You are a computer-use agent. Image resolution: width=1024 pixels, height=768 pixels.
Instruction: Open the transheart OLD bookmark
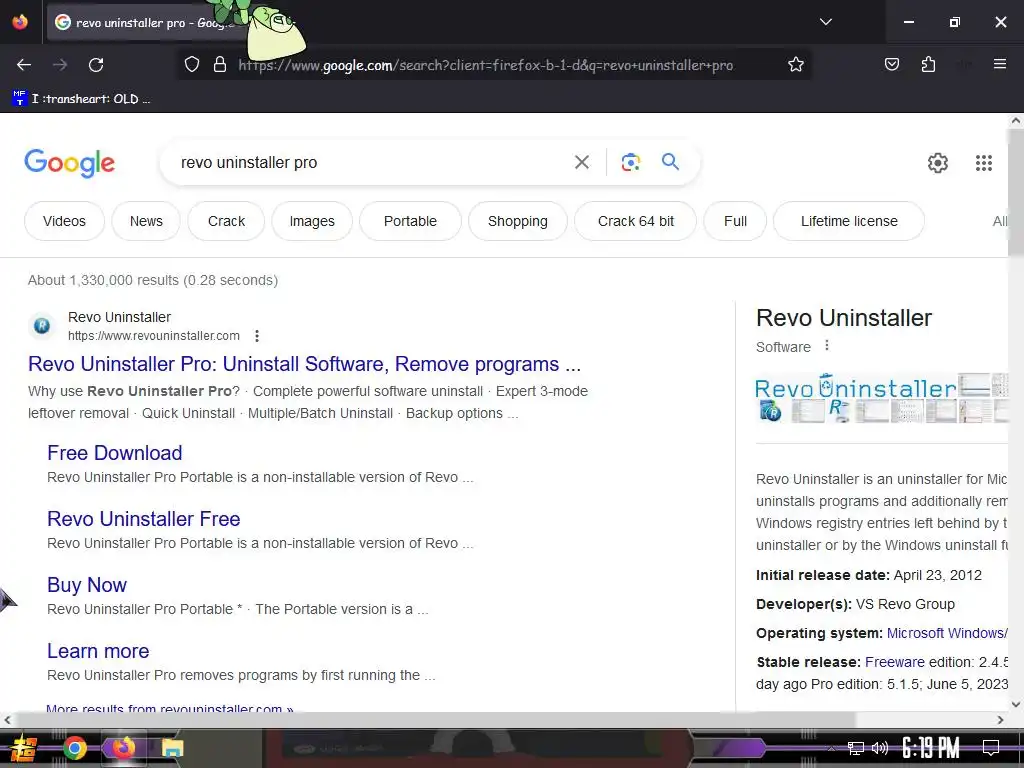[x=82, y=99]
